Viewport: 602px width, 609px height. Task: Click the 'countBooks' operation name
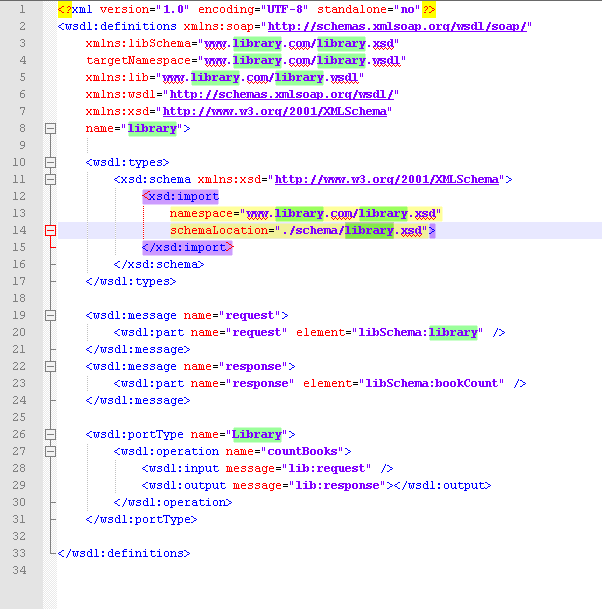click(x=303, y=451)
